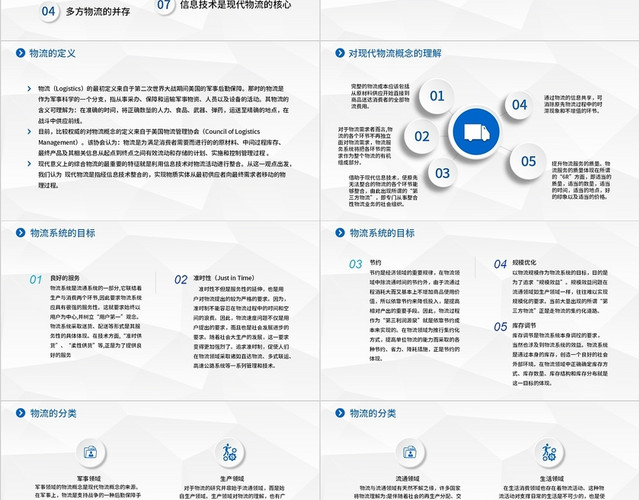Click the arrow icon beside 物流的定义 heading
640x500 pixels.
coord(20,53)
